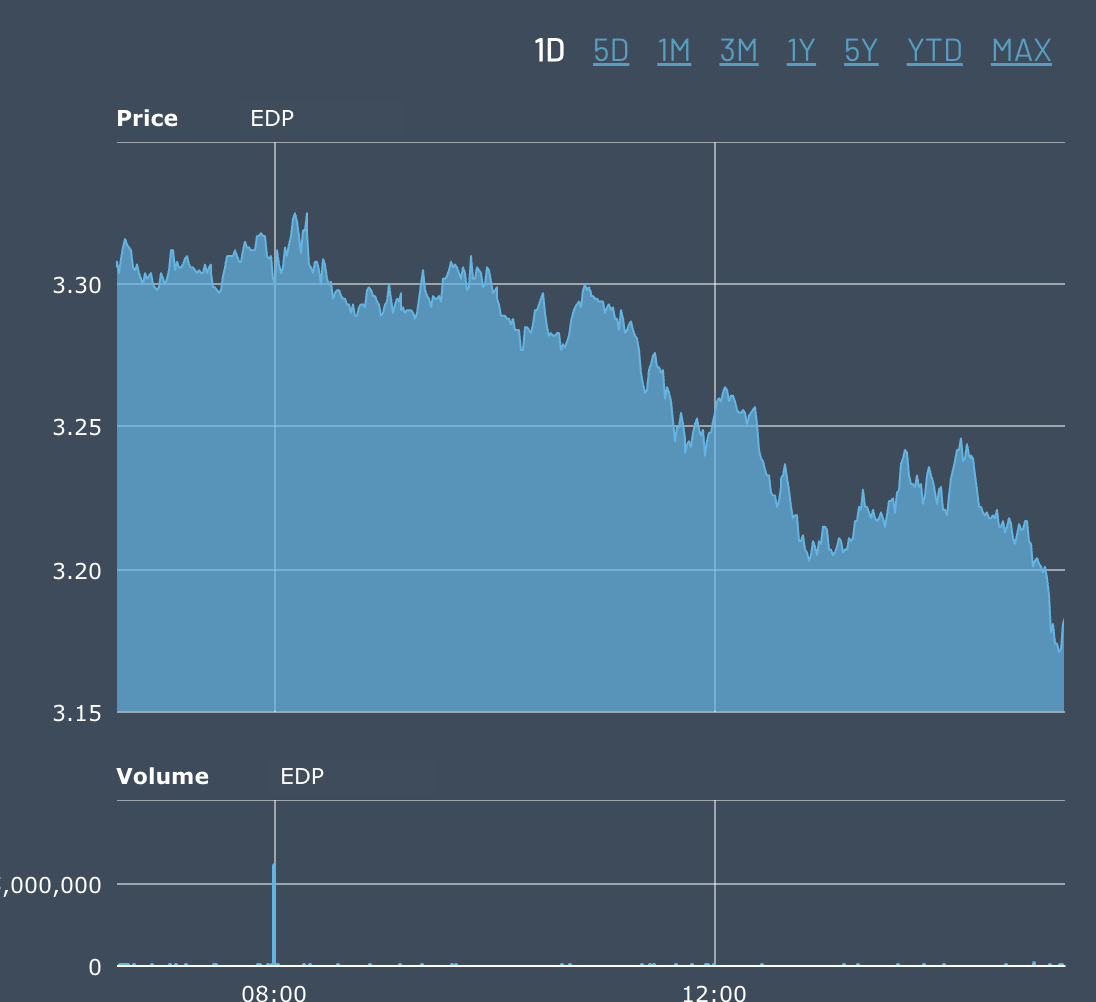Select the YTD range
The height and width of the screenshot is (1002, 1096).
tap(934, 50)
